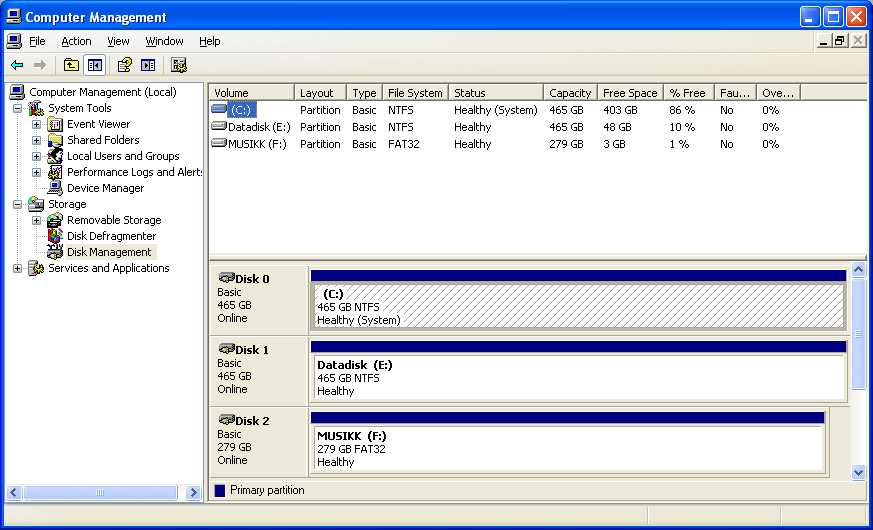Image resolution: width=873 pixels, height=530 pixels.
Task: Select the Datadisk (E:) partition block
Action: click(x=578, y=377)
